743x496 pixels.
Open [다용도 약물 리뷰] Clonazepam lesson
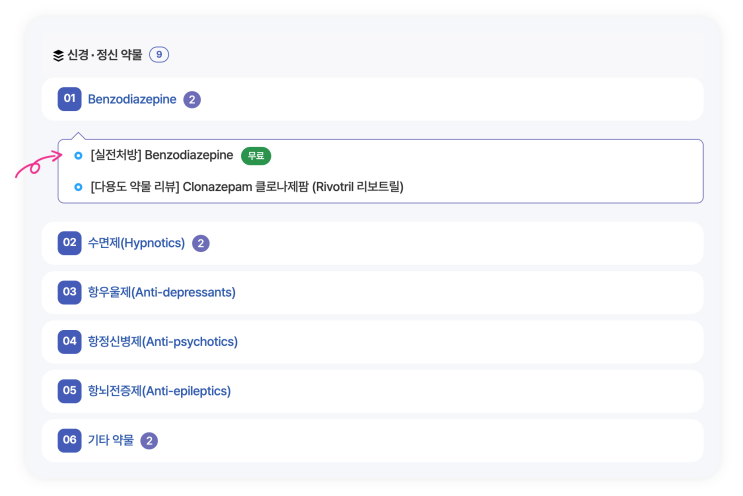pyautogui.click(x=247, y=187)
